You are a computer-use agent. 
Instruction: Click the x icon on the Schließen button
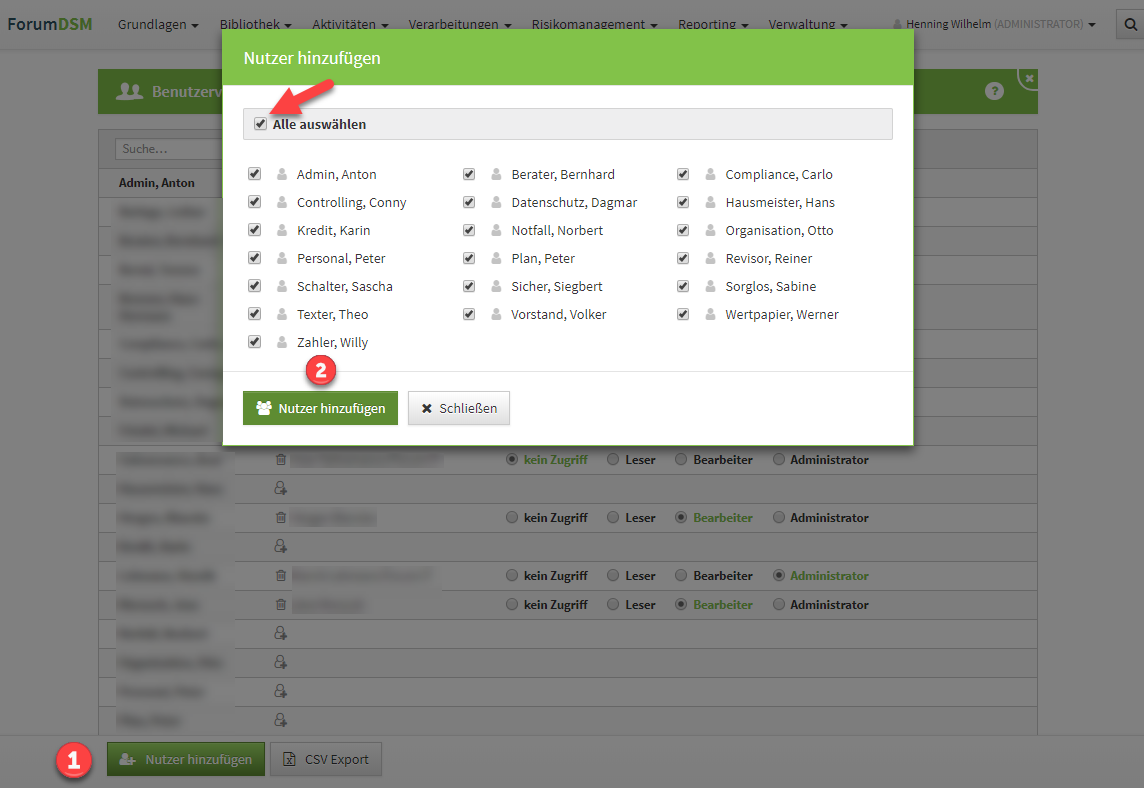[427, 409]
